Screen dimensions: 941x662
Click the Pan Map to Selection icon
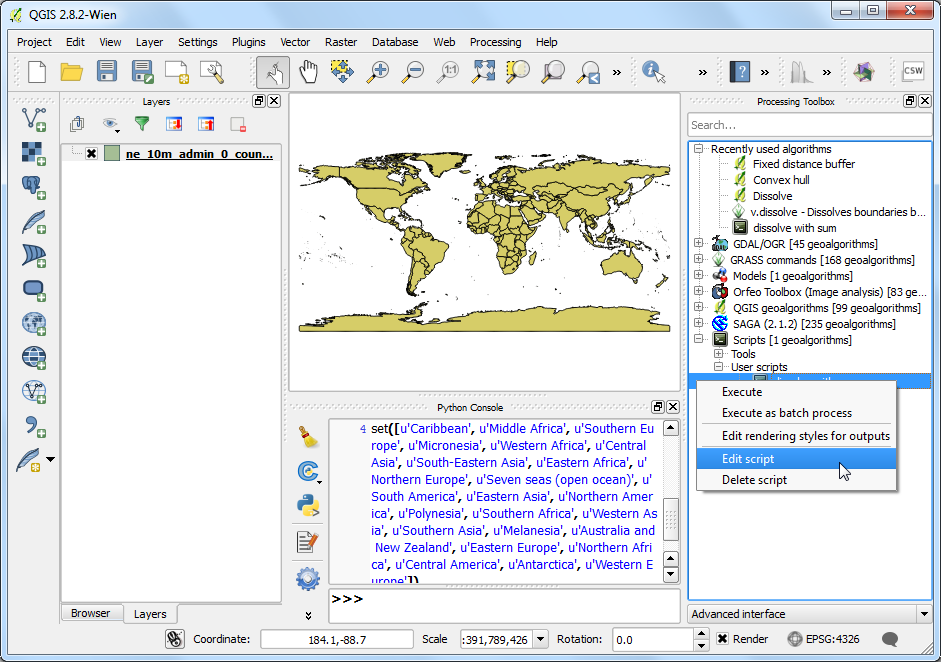[342, 72]
